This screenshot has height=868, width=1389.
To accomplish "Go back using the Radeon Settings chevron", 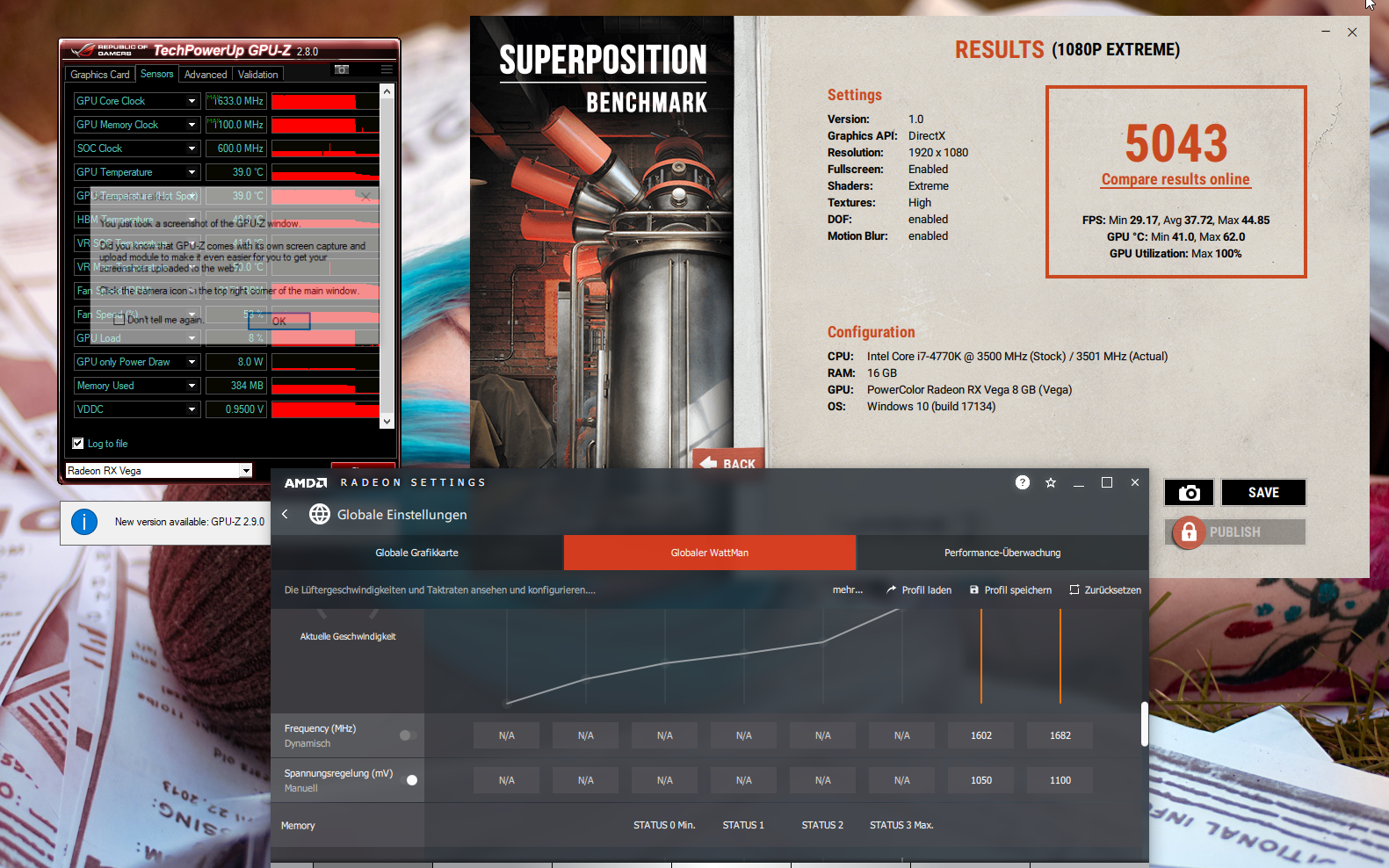I will [285, 514].
